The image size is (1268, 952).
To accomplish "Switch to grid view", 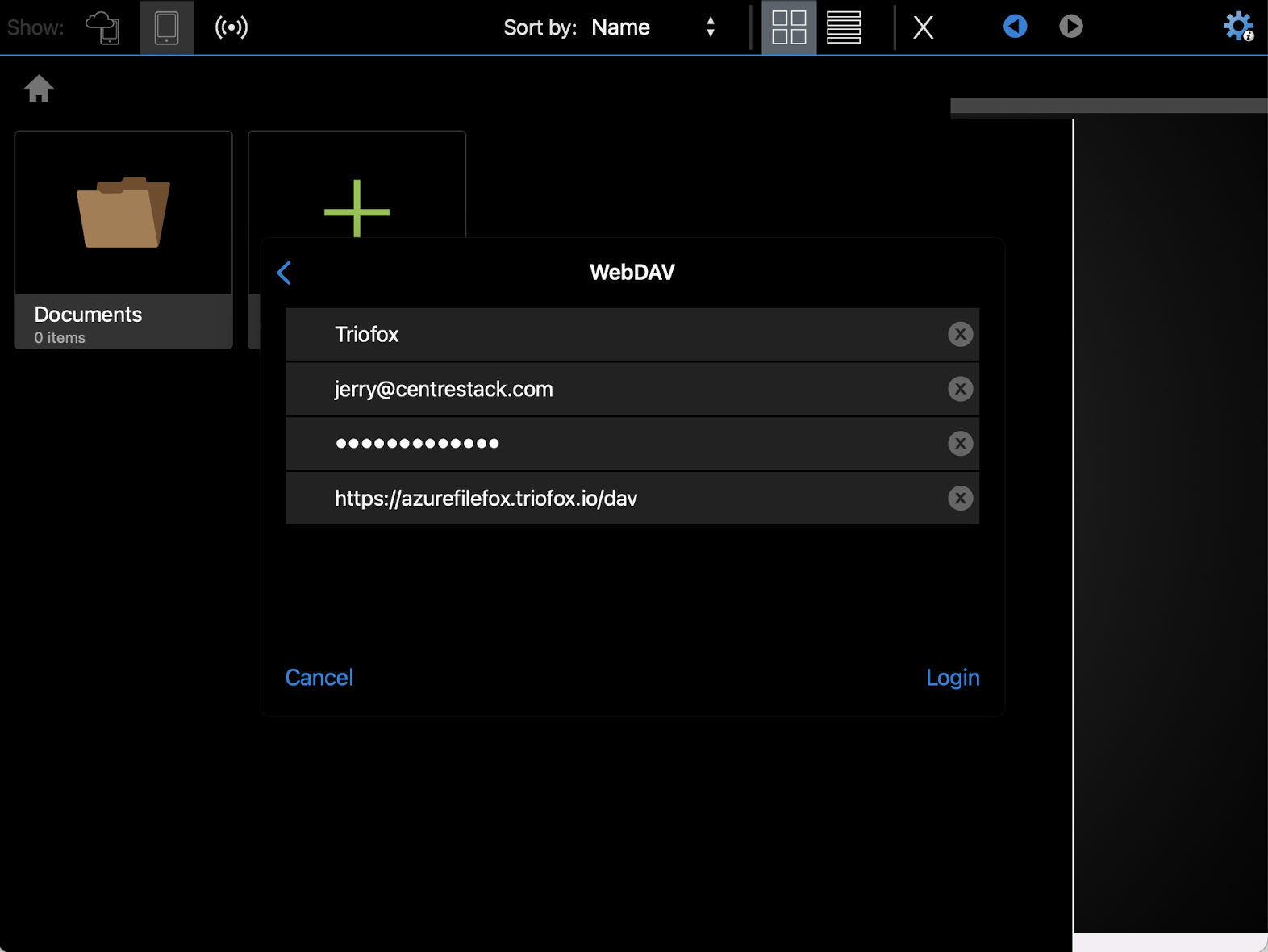I will tap(789, 27).
